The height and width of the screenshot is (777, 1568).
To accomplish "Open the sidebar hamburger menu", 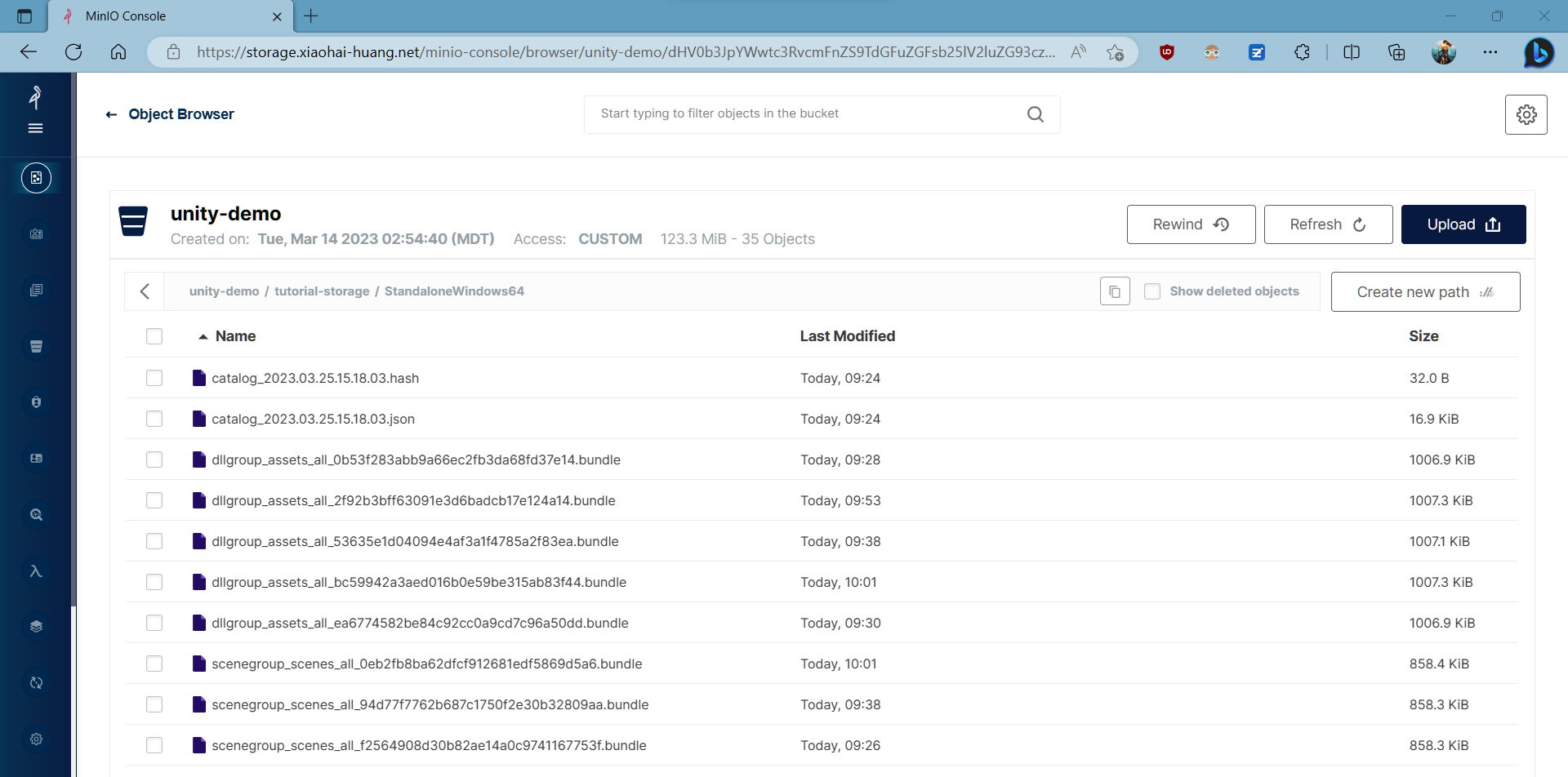I will tap(35, 128).
